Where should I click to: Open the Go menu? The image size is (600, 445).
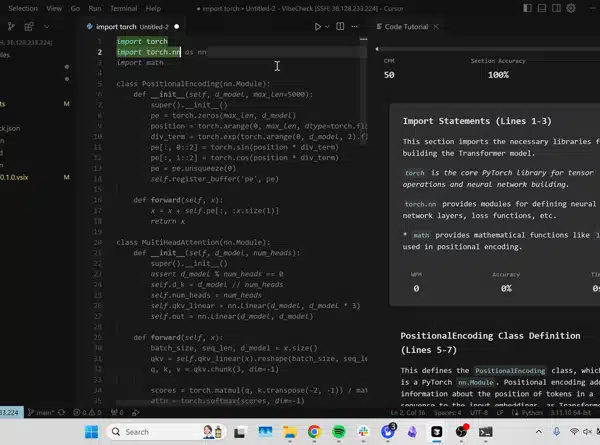[x=75, y=8]
